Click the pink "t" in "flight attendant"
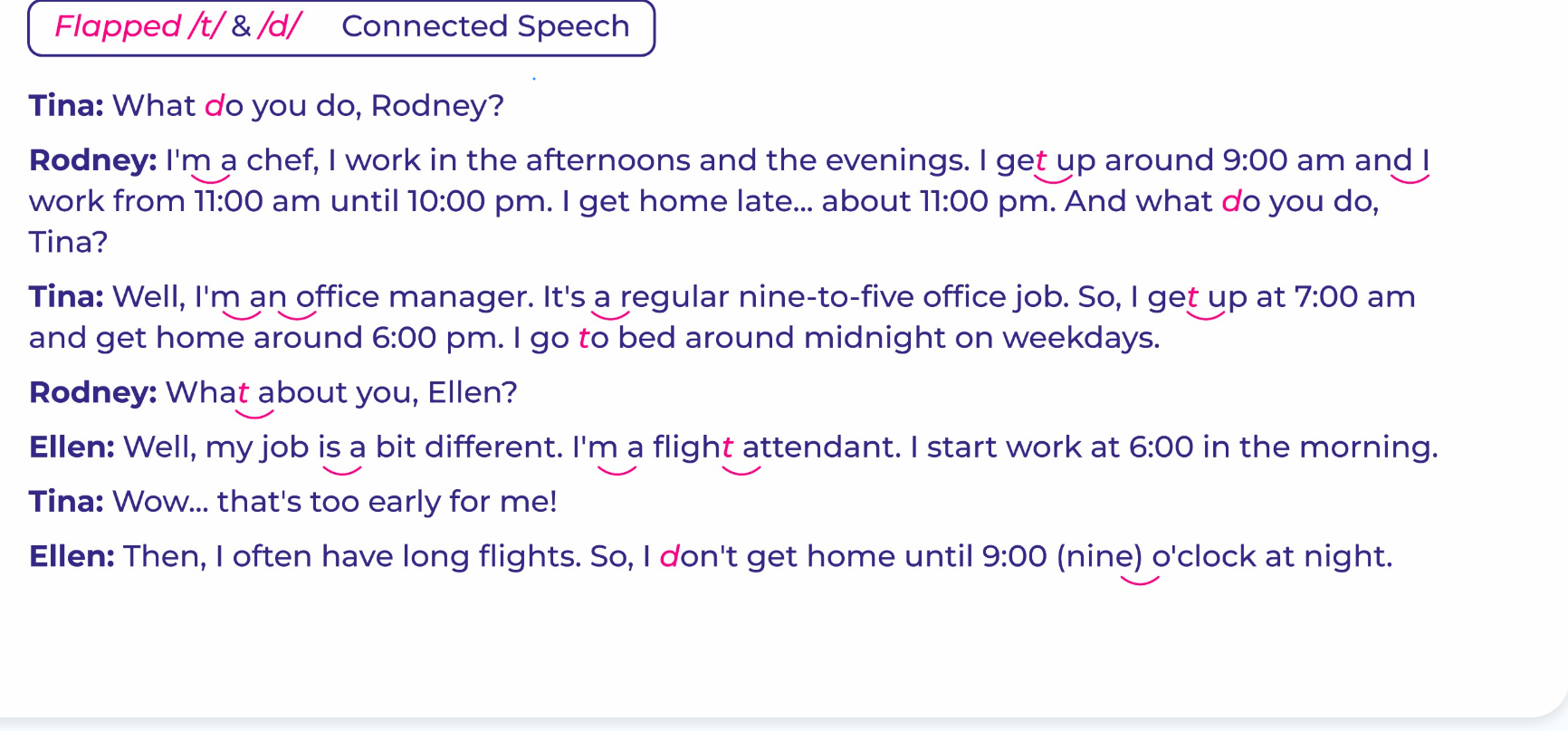Image resolution: width=1568 pixels, height=731 pixels. coord(727,447)
